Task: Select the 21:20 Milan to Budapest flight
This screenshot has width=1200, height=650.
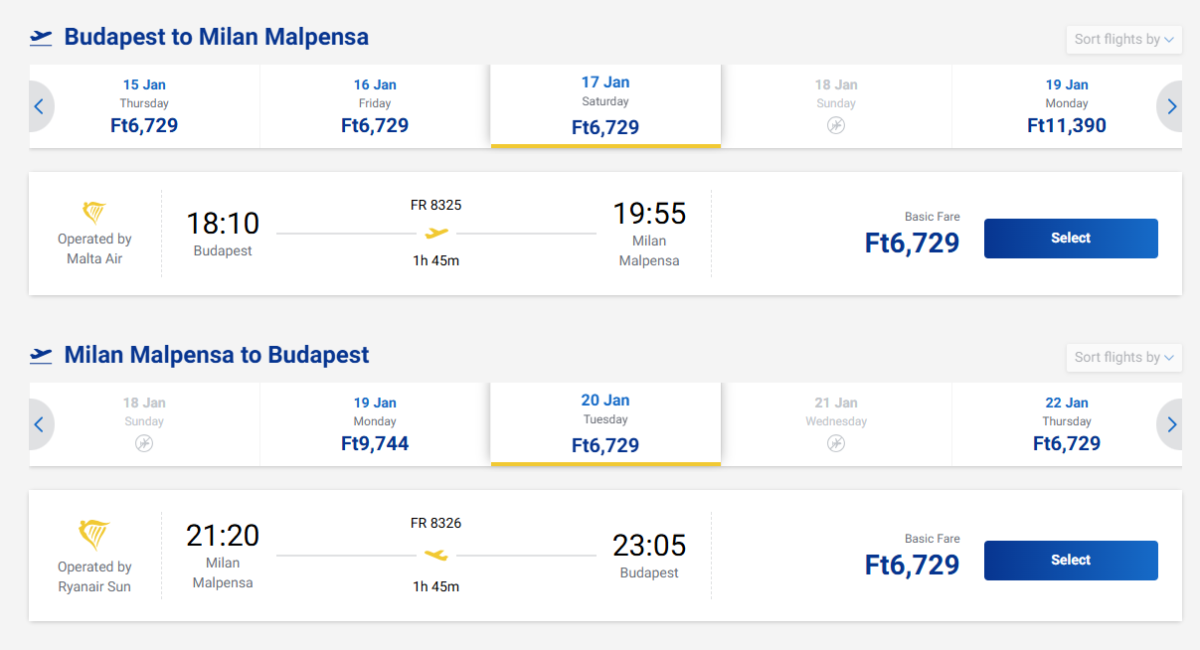Action: click(x=1070, y=561)
